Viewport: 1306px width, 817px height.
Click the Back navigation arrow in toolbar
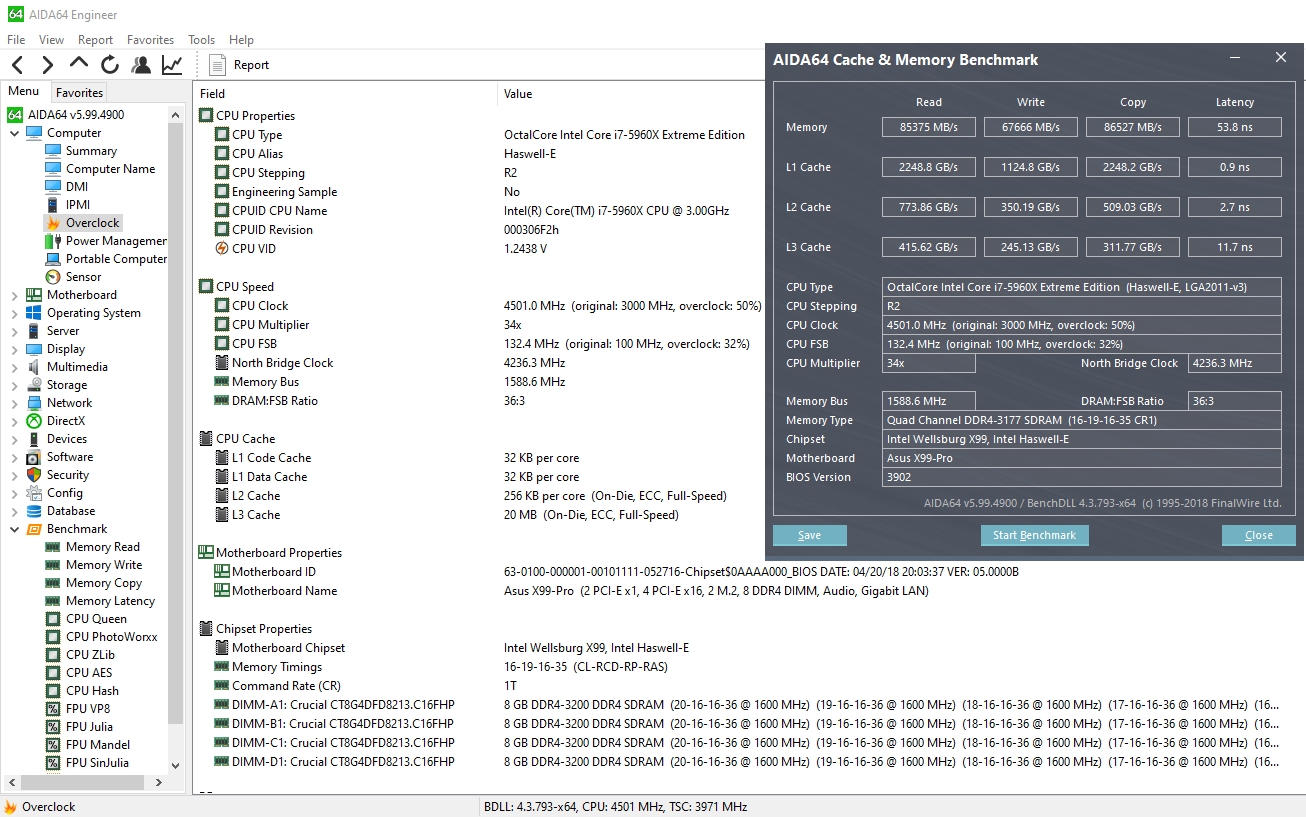pyautogui.click(x=17, y=65)
